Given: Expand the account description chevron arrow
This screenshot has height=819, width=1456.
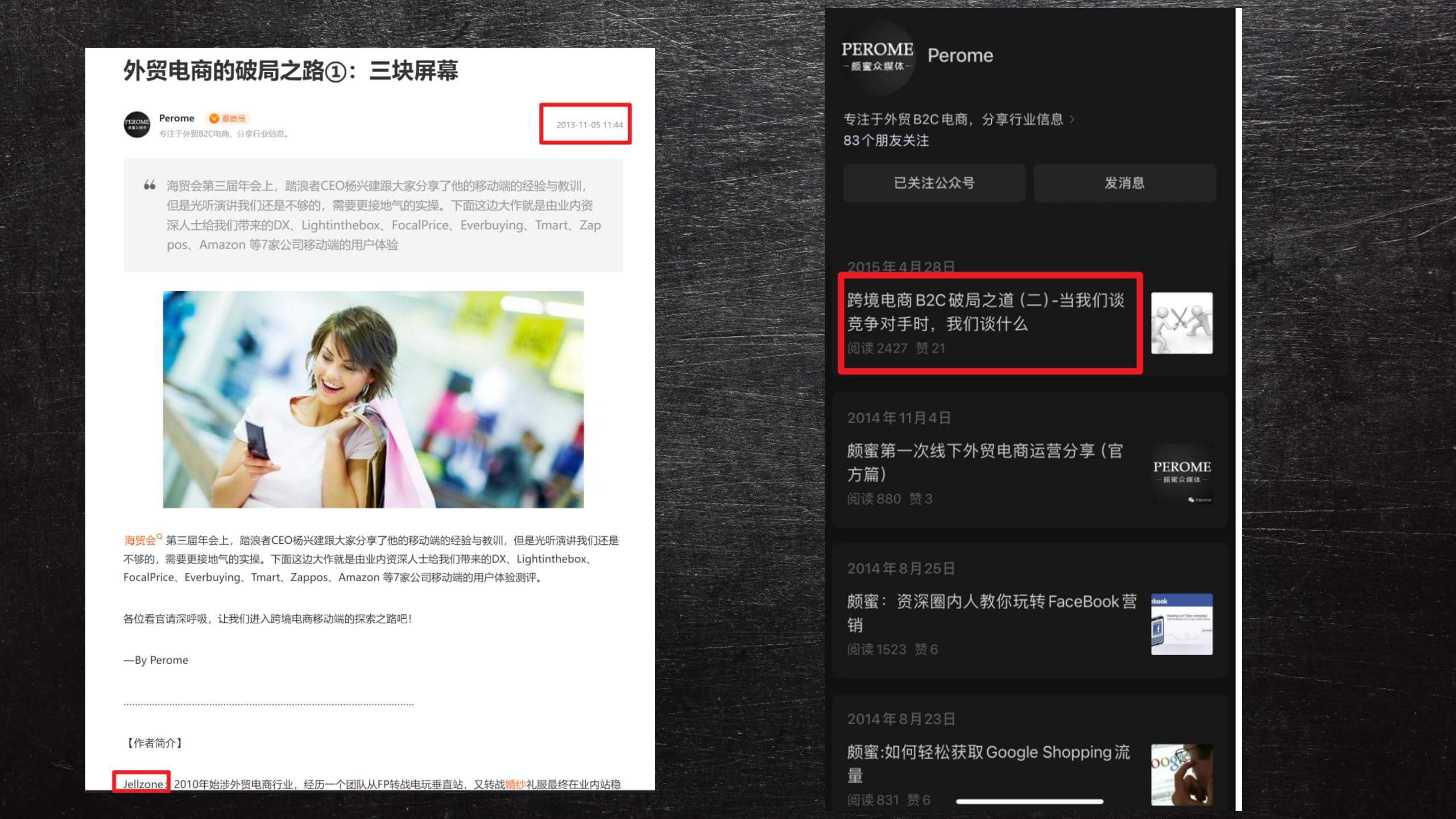Looking at the screenshot, I should [x=1072, y=119].
